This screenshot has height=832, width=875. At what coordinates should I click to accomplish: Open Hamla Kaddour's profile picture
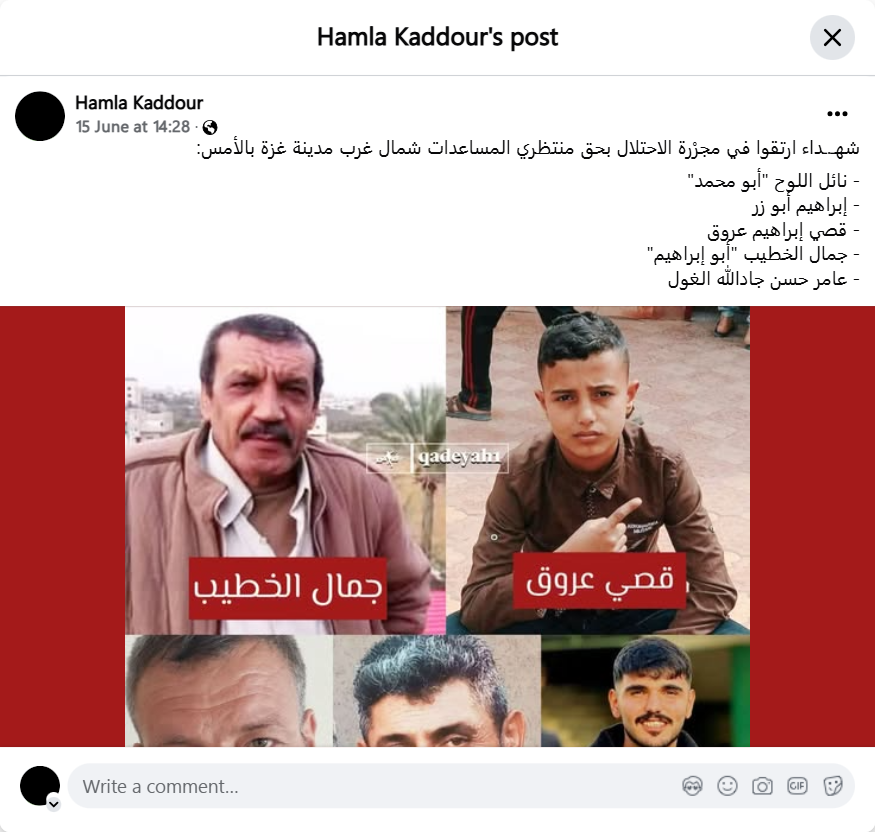(x=40, y=116)
